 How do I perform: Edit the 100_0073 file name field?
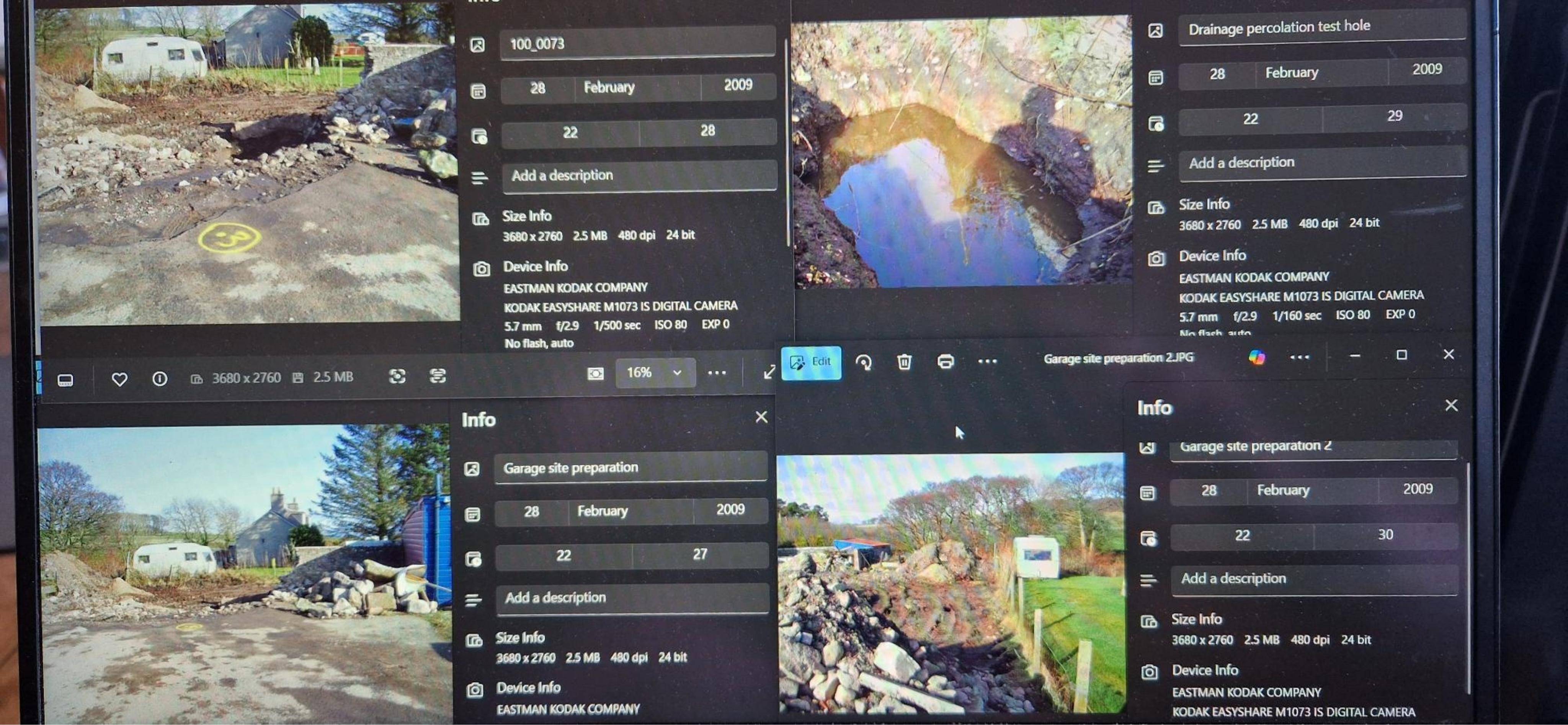[637, 43]
